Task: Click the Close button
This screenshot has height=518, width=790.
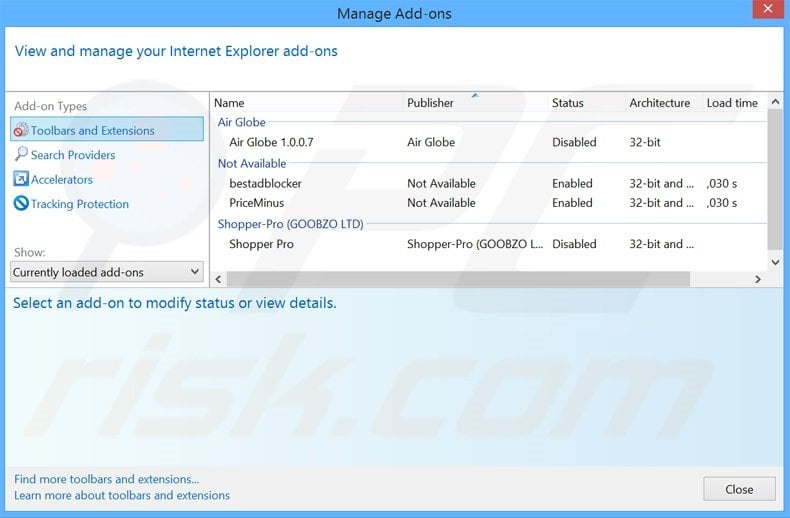Action: 739,489
